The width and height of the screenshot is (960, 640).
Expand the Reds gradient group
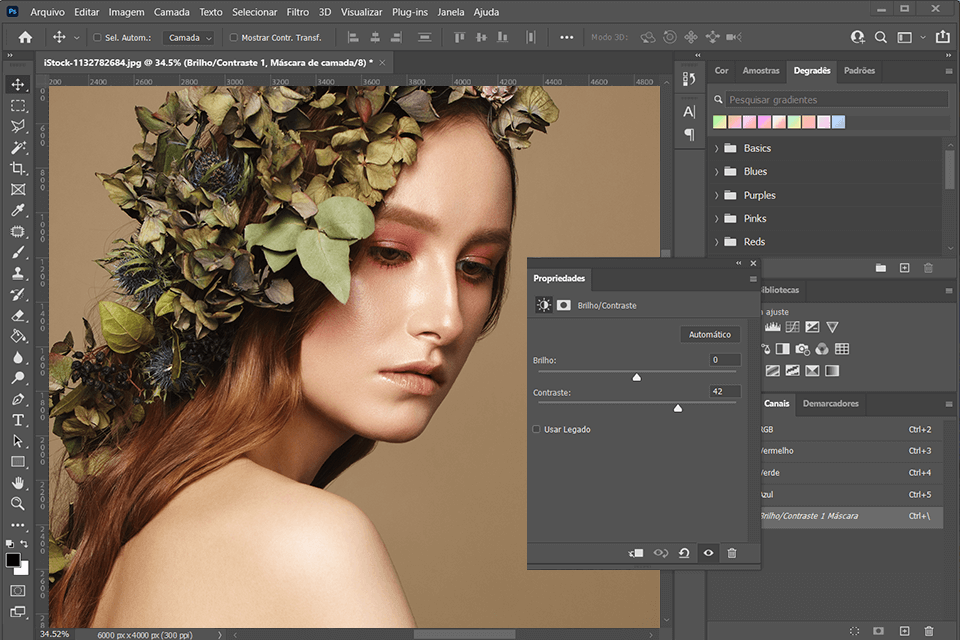coord(716,241)
